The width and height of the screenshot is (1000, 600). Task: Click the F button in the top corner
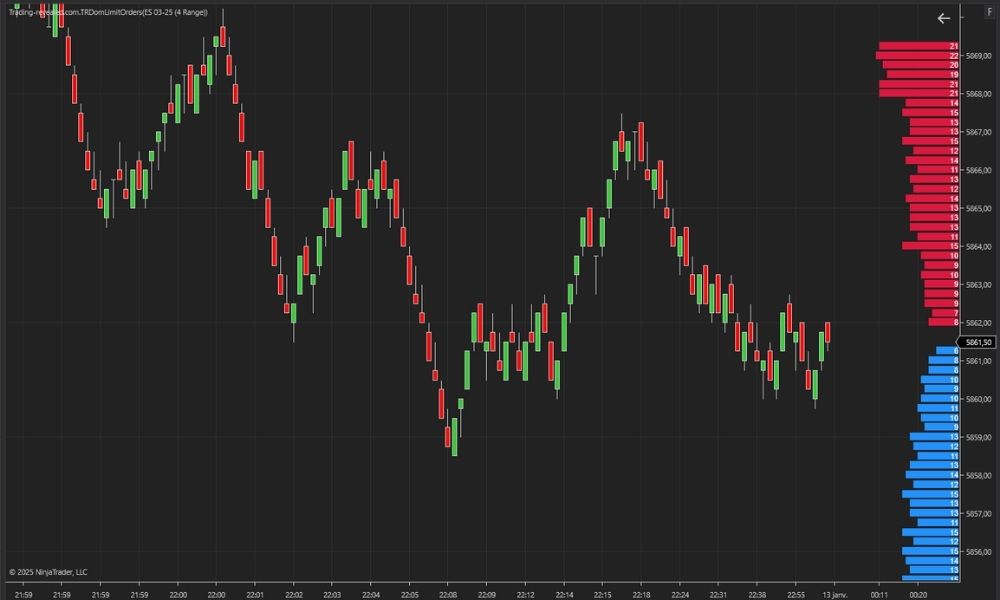(989, 18)
